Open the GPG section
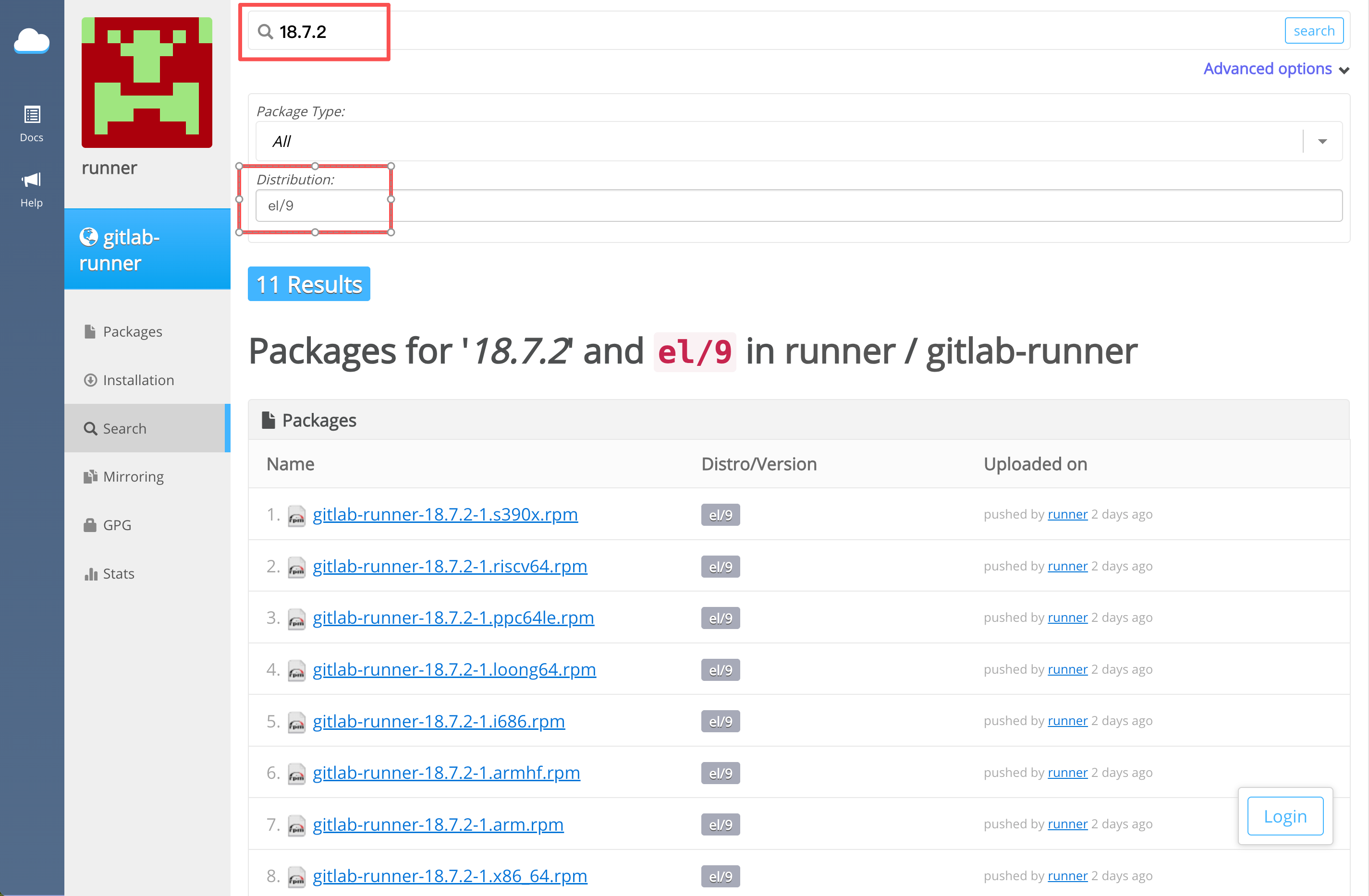This screenshot has height=896, width=1369. 117,525
